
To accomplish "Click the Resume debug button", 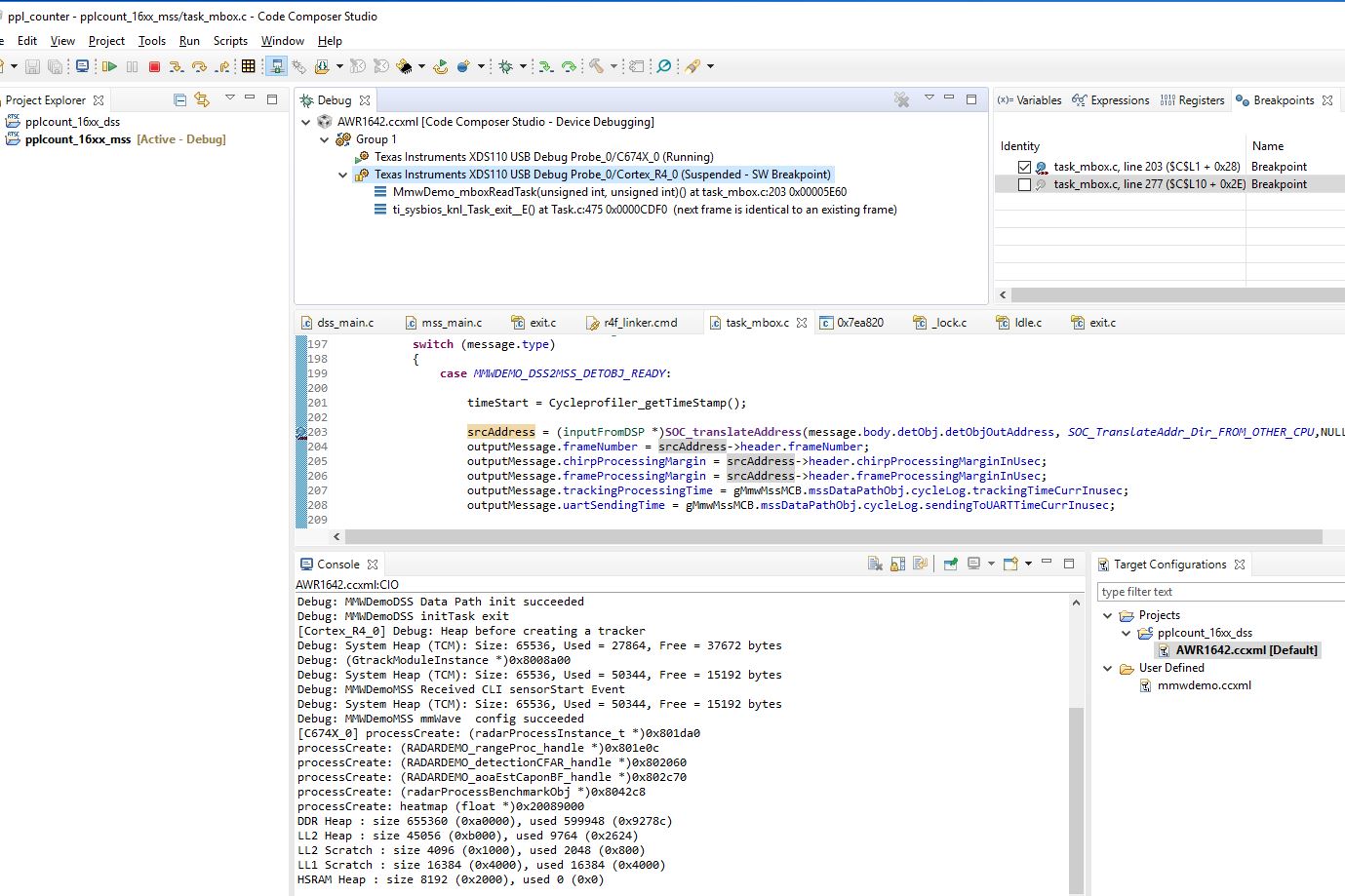I will [x=109, y=66].
